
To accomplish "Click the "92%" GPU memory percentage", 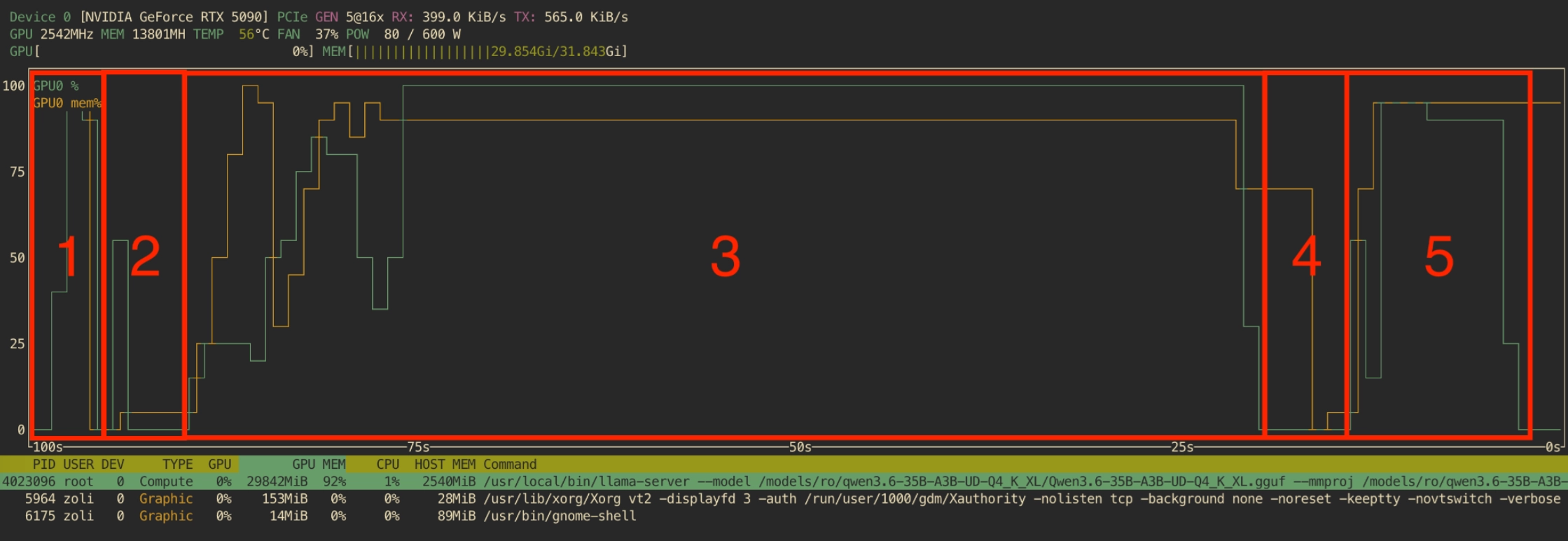I will tap(334, 481).
